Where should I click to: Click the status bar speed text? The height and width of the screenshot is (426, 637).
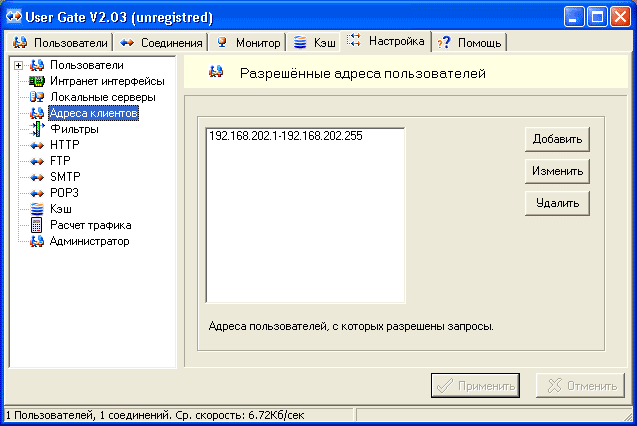pos(155,415)
